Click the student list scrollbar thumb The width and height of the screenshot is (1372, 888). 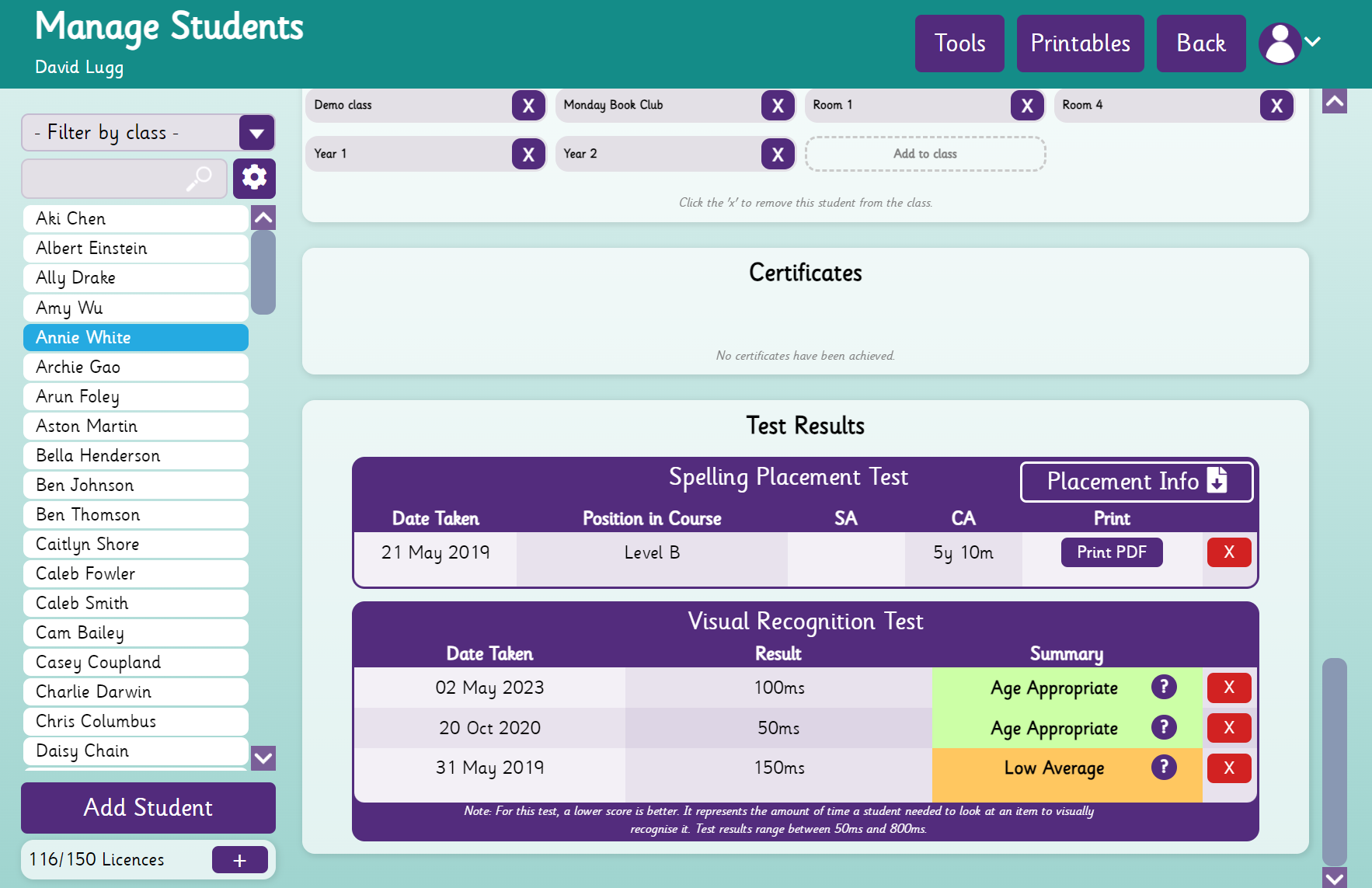[263, 272]
